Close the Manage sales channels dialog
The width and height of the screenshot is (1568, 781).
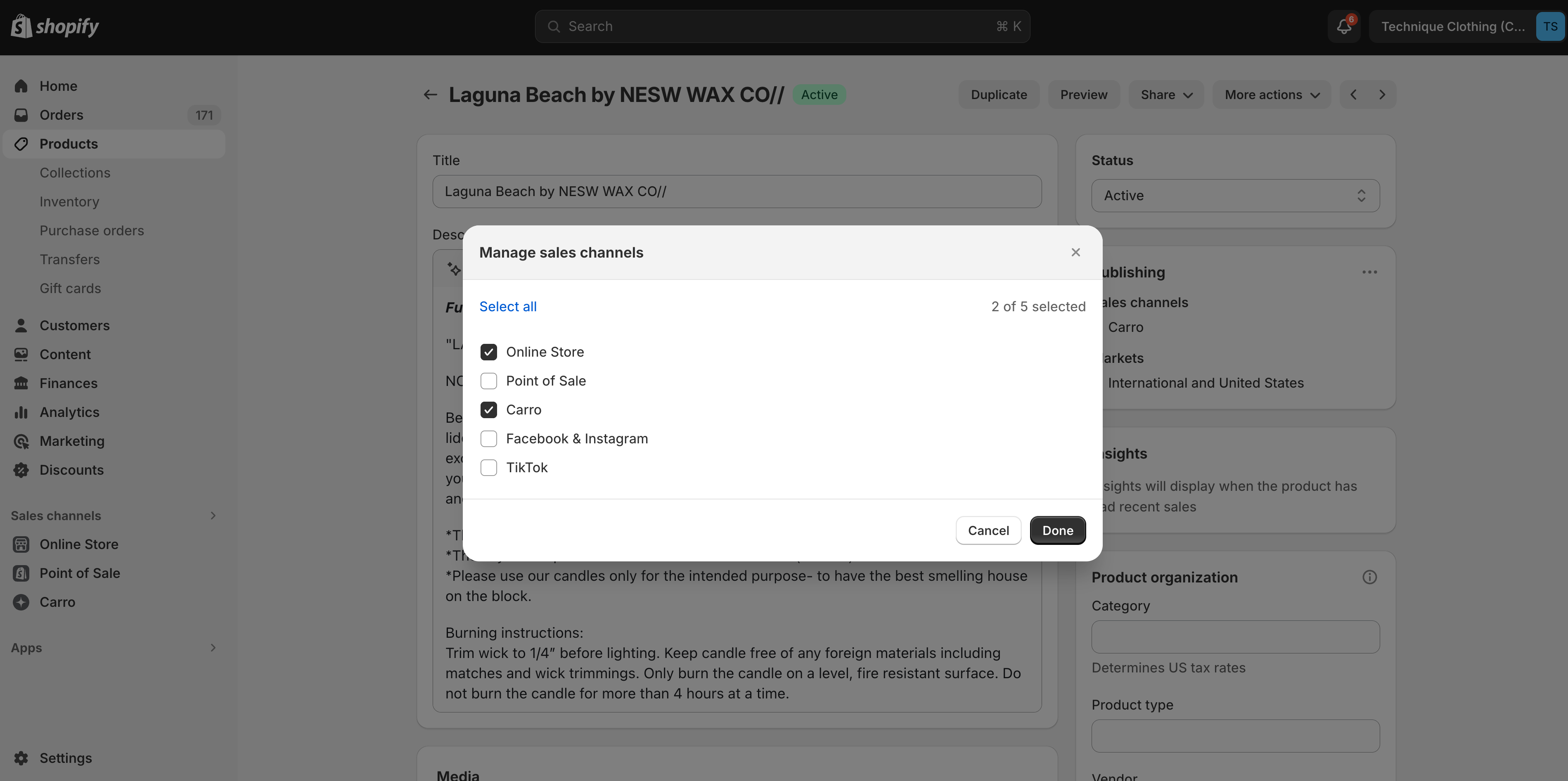(1075, 252)
